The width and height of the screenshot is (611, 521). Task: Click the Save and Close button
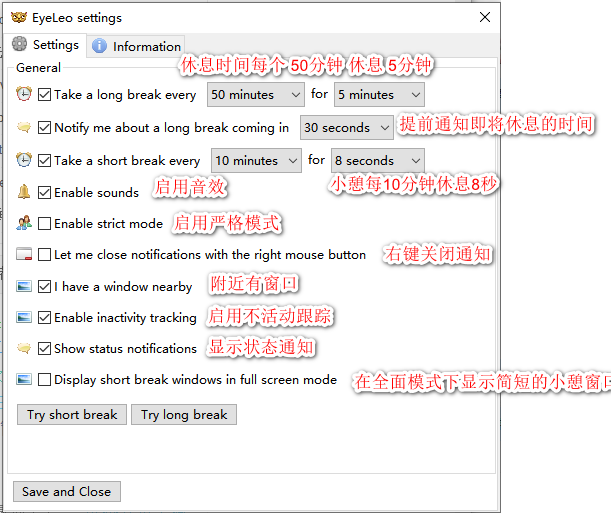[x=67, y=491]
